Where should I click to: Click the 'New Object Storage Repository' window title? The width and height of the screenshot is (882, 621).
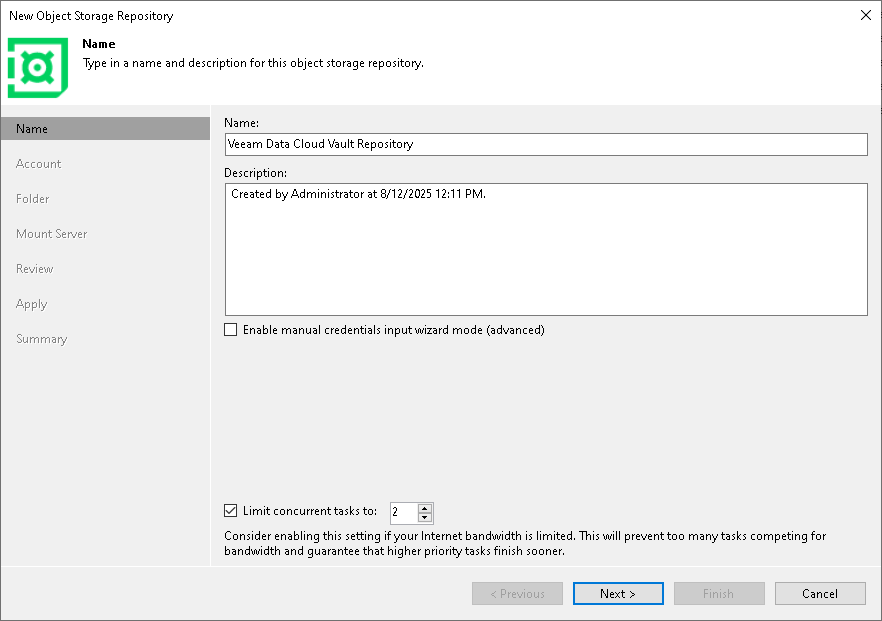[91, 16]
